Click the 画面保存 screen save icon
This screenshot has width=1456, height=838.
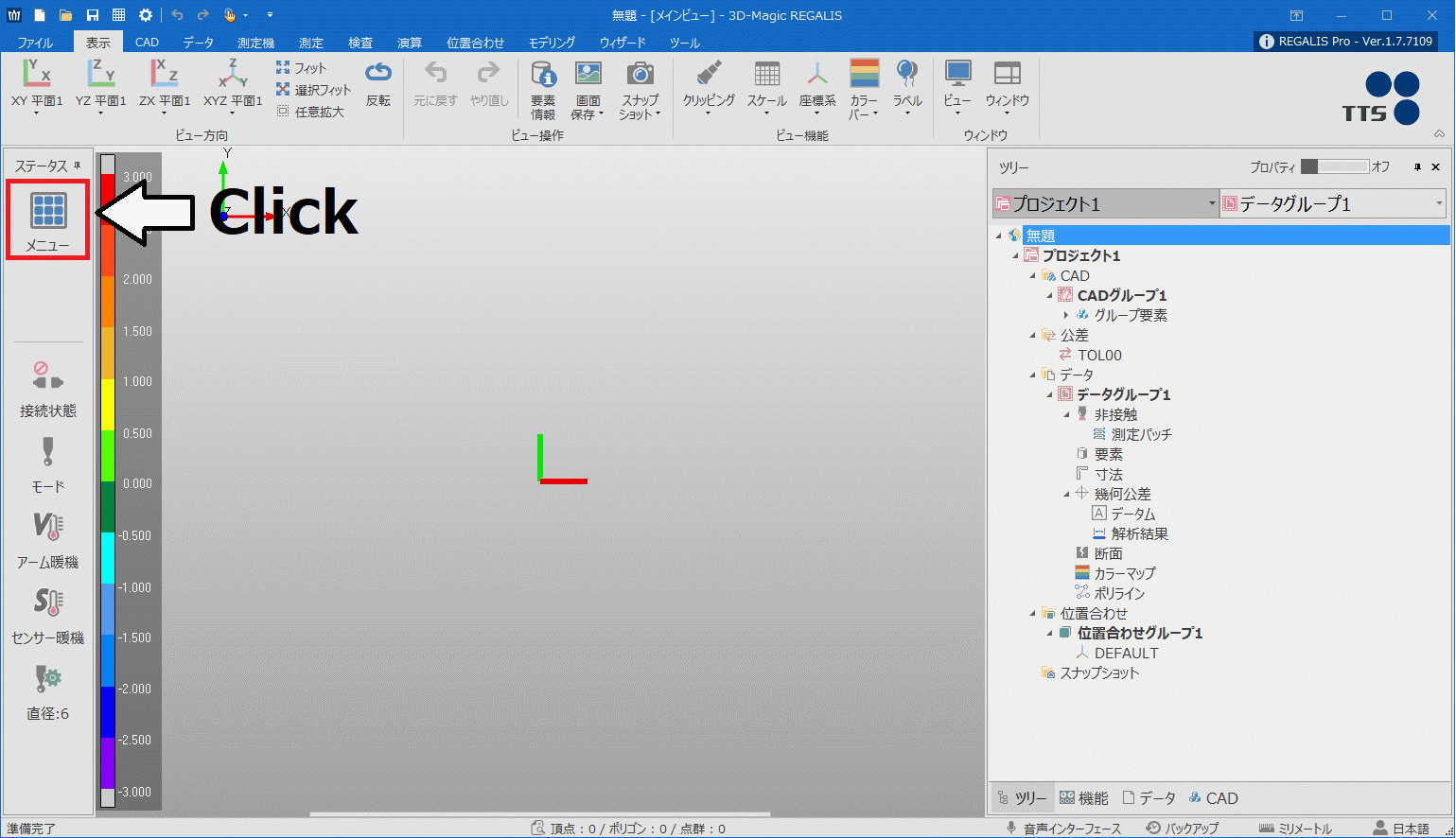point(588,90)
